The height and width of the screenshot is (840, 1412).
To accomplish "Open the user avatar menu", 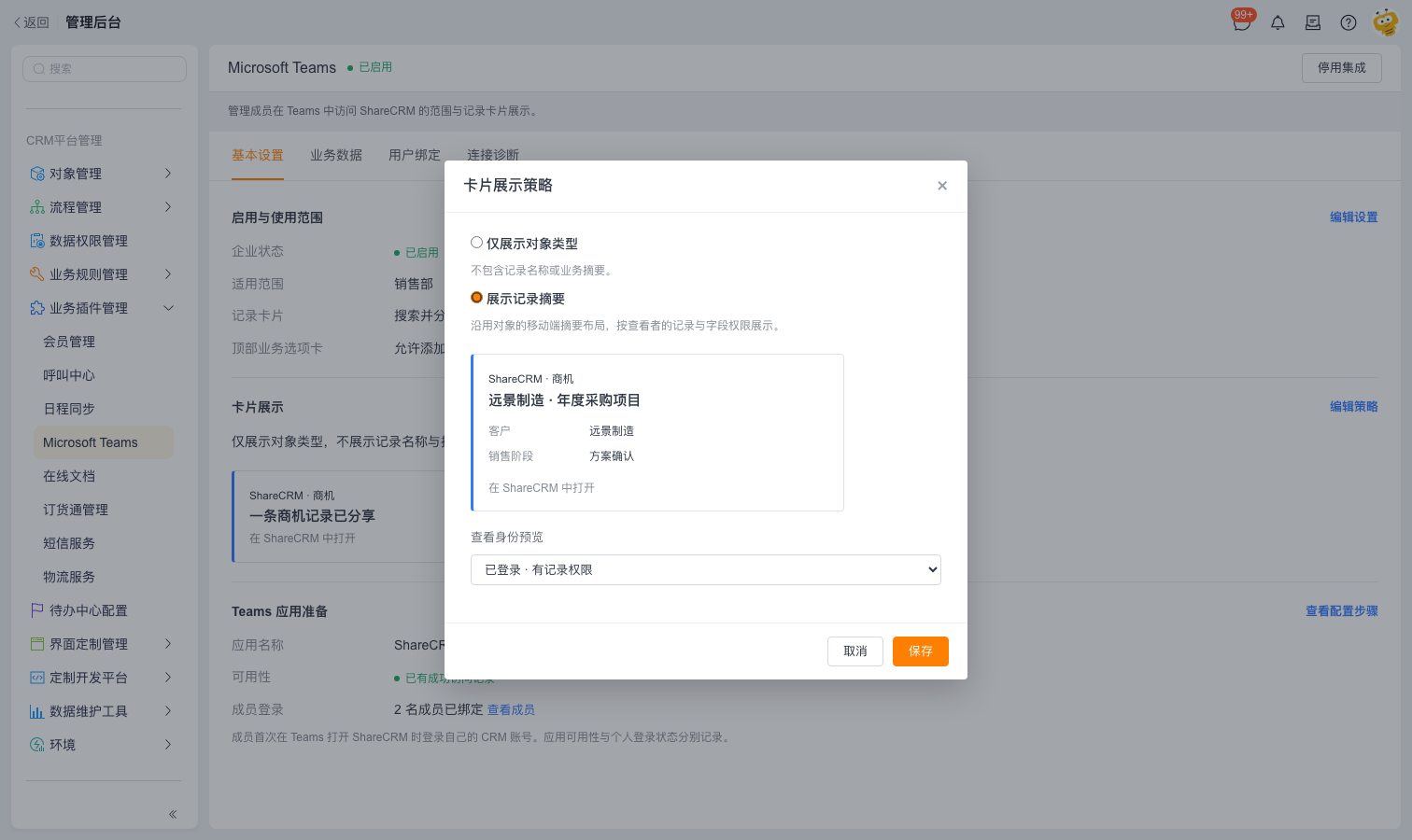I will pos(1386,22).
